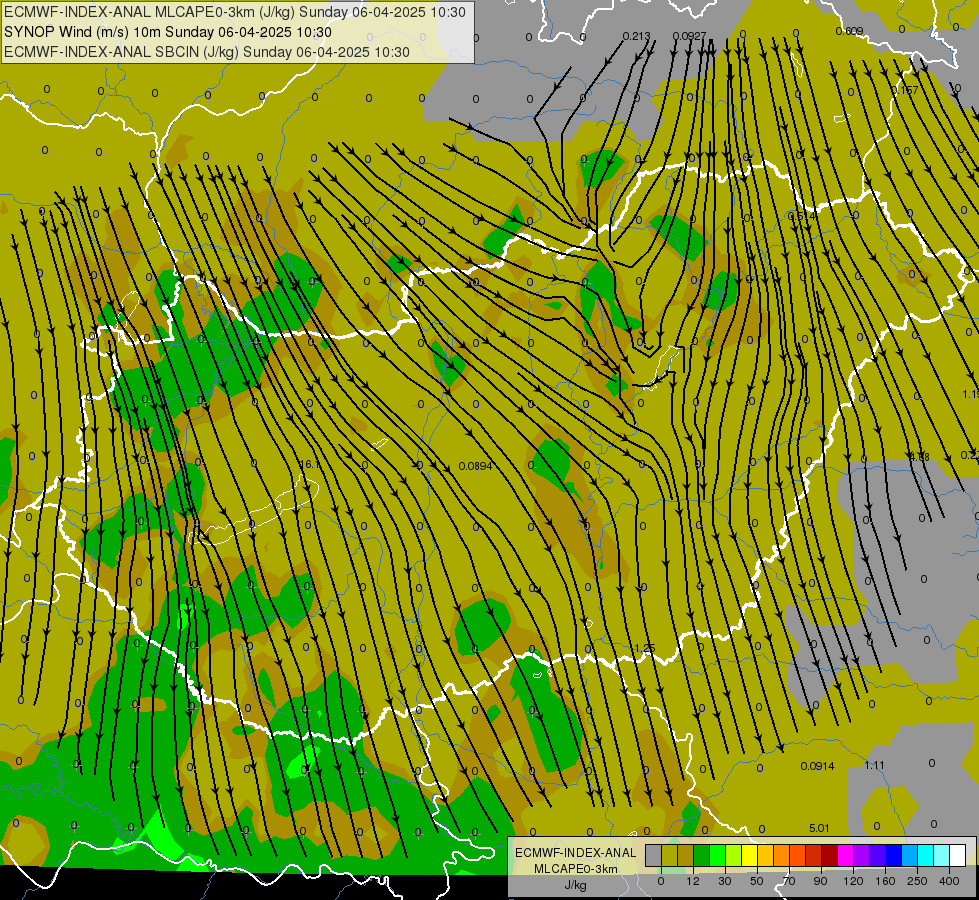Click the pure blue legend swatch
This screenshot has width=979, height=900.
(x=894, y=855)
